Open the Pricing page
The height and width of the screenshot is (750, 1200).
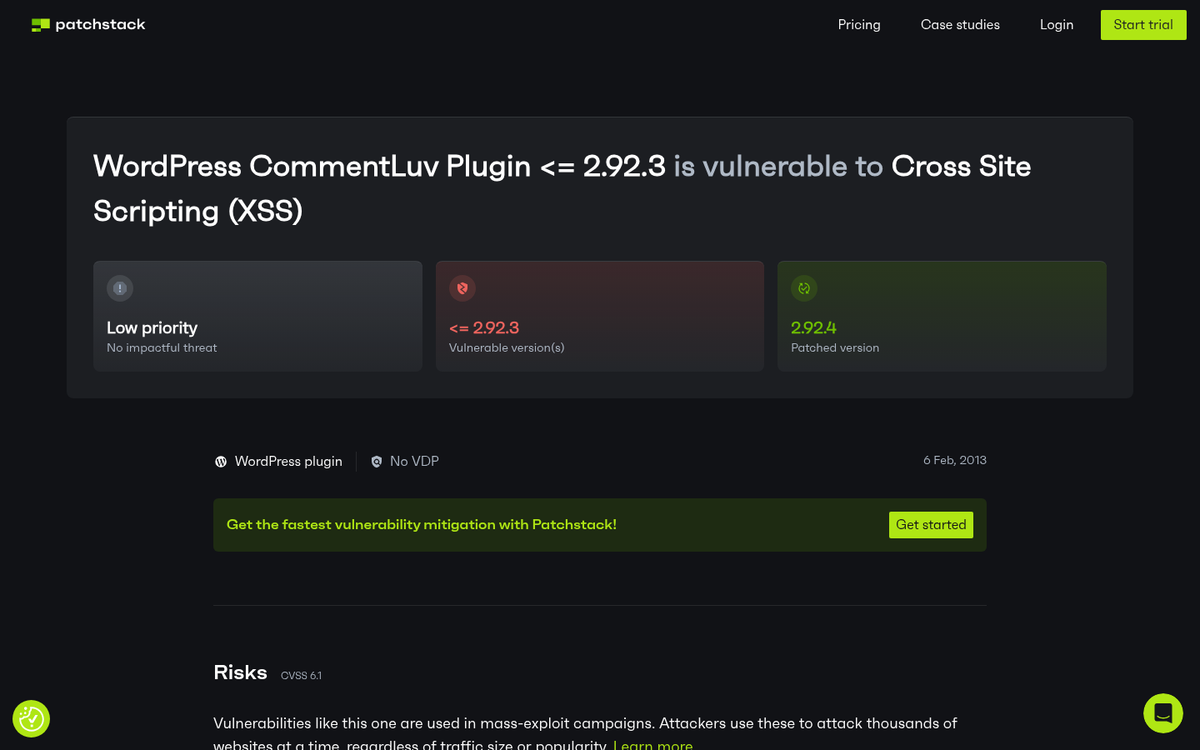(859, 25)
